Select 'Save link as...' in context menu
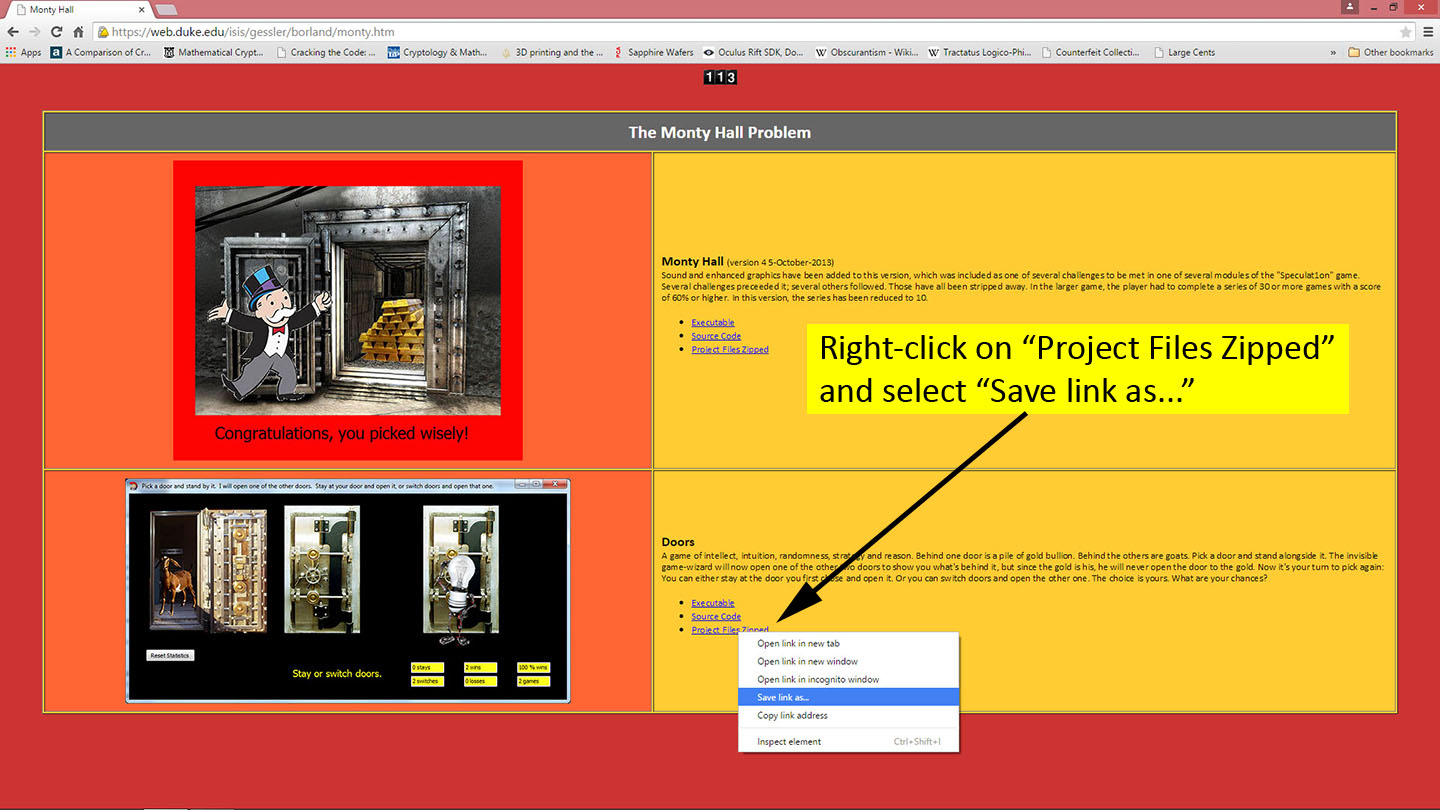This screenshot has width=1440, height=810. click(x=848, y=697)
